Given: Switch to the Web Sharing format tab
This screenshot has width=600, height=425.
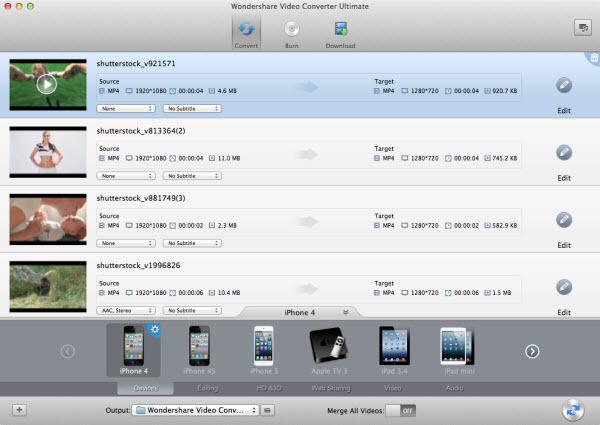Looking at the screenshot, I should 331,388.
